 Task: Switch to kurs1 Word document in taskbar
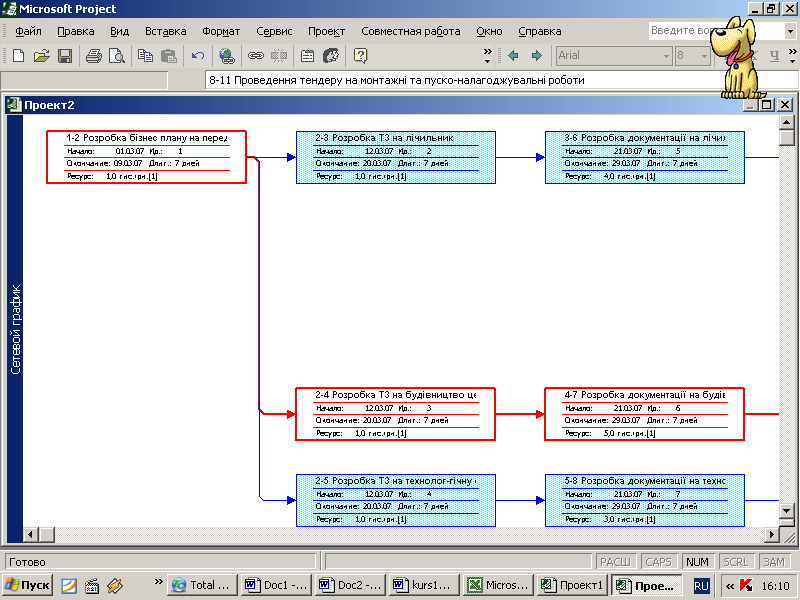click(424, 585)
